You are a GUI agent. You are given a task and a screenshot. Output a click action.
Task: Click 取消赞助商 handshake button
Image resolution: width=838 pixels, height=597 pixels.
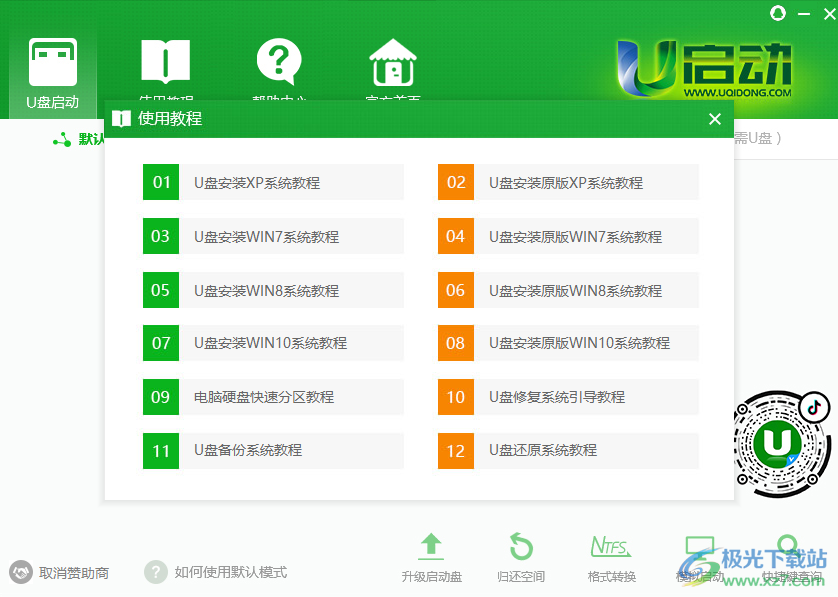point(59,572)
